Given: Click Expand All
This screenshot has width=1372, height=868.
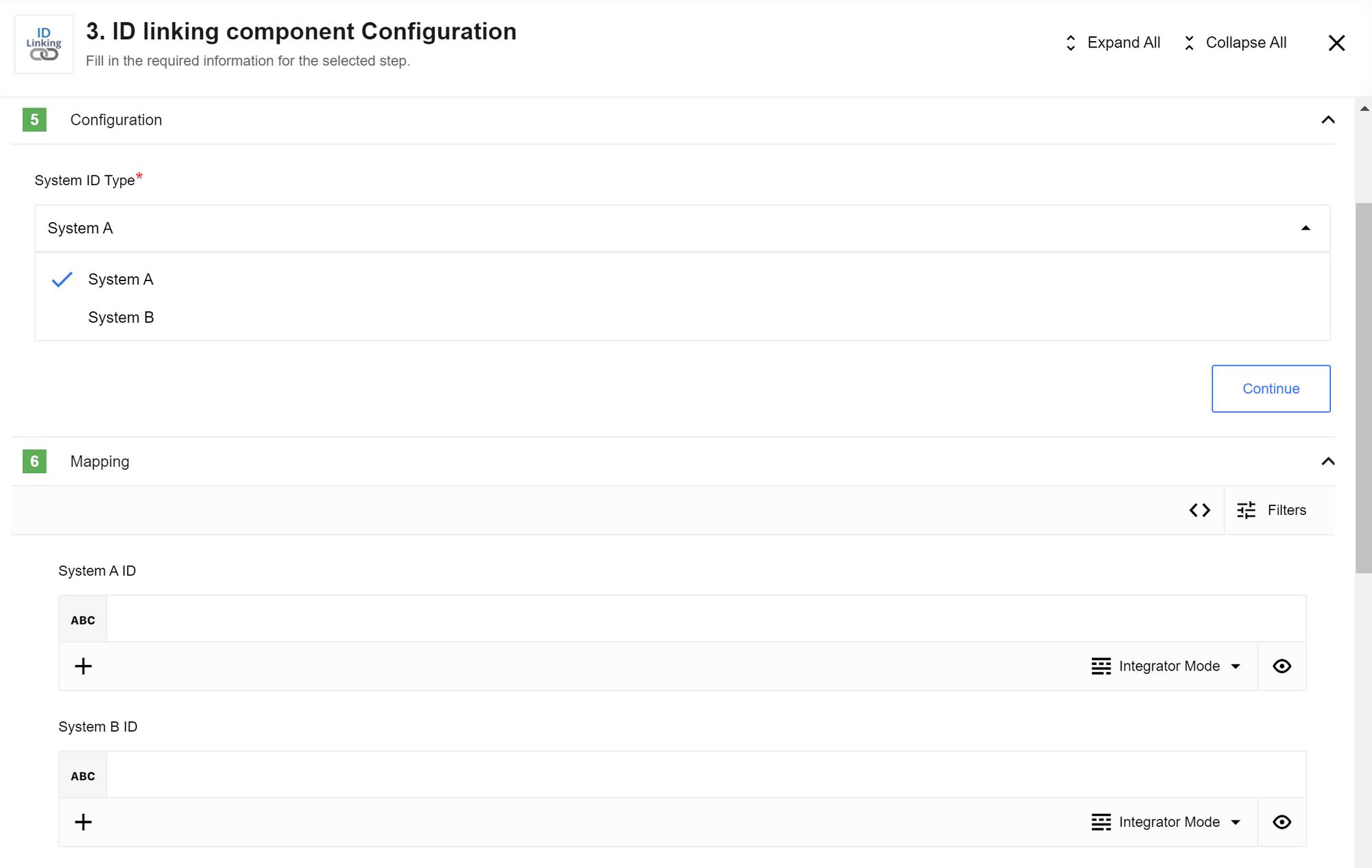Looking at the screenshot, I should pos(1112,43).
